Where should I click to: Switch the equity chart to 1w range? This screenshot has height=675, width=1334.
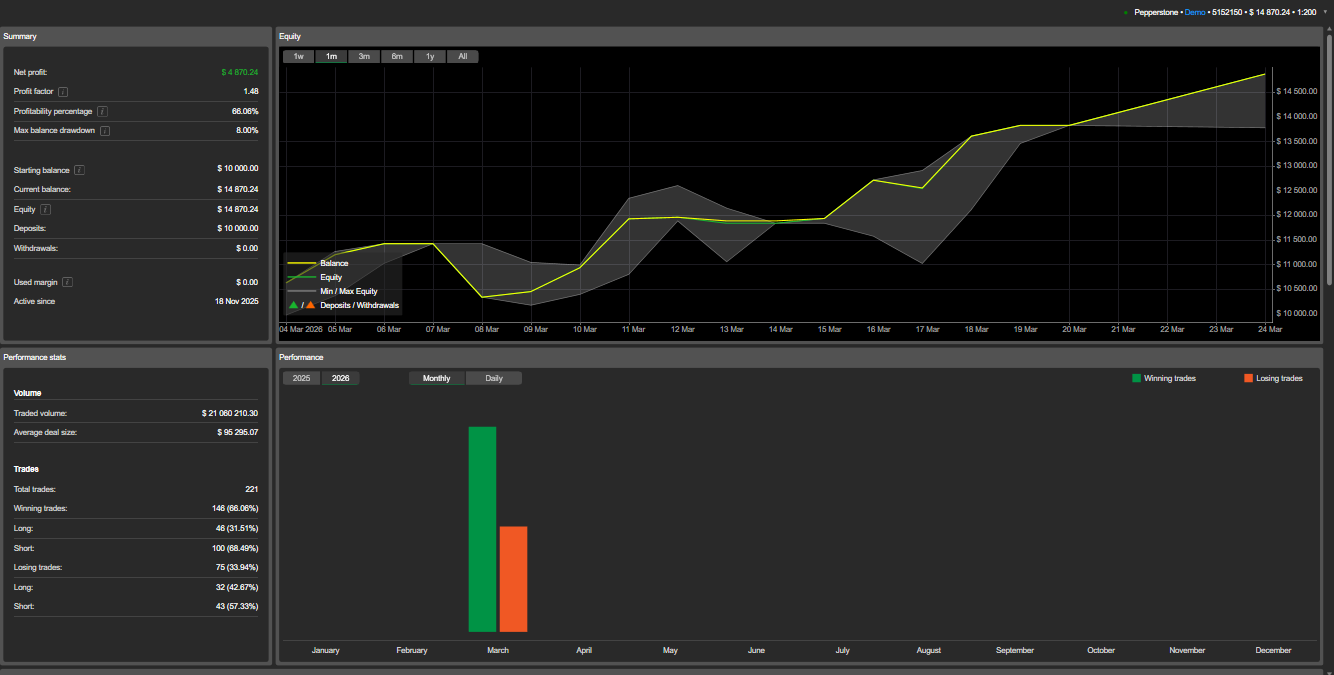[298, 57]
